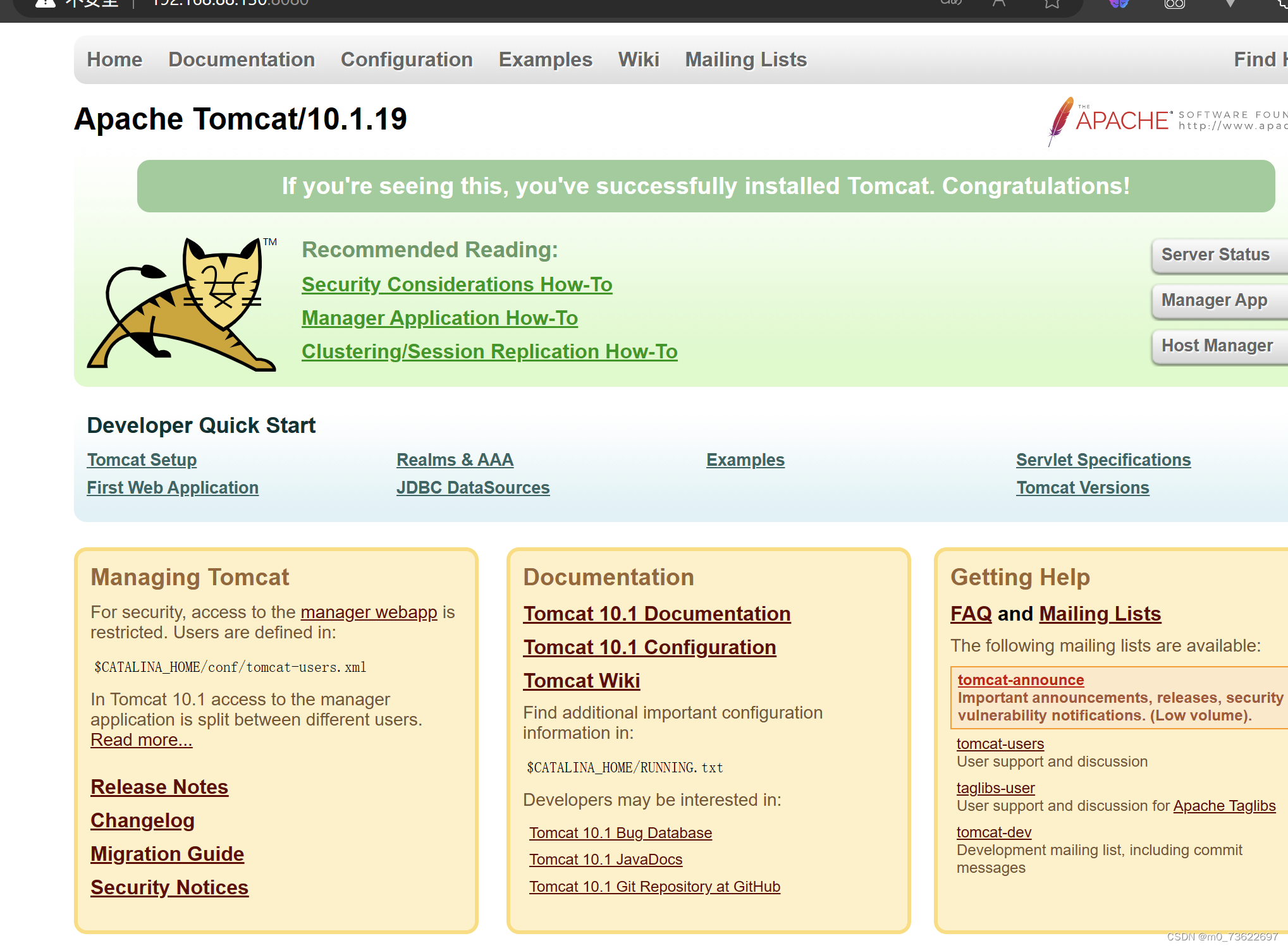Click the green congratulations banner text
This screenshot has height=948, width=1288.
click(x=706, y=186)
